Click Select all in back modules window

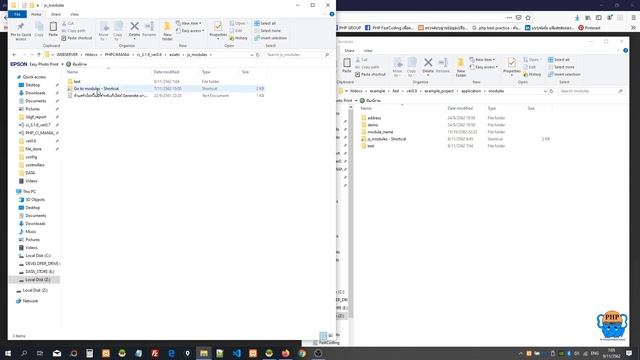coord(559,60)
